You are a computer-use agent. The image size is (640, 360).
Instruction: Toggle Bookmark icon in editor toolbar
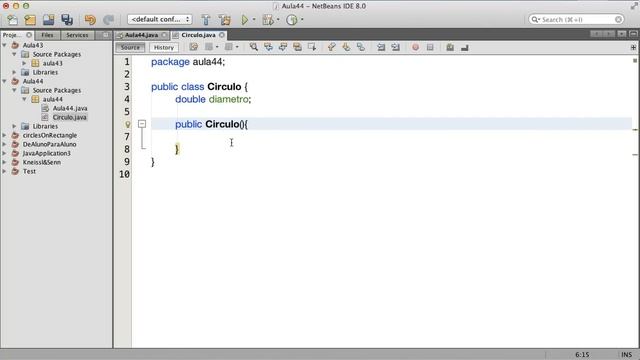[360, 47]
